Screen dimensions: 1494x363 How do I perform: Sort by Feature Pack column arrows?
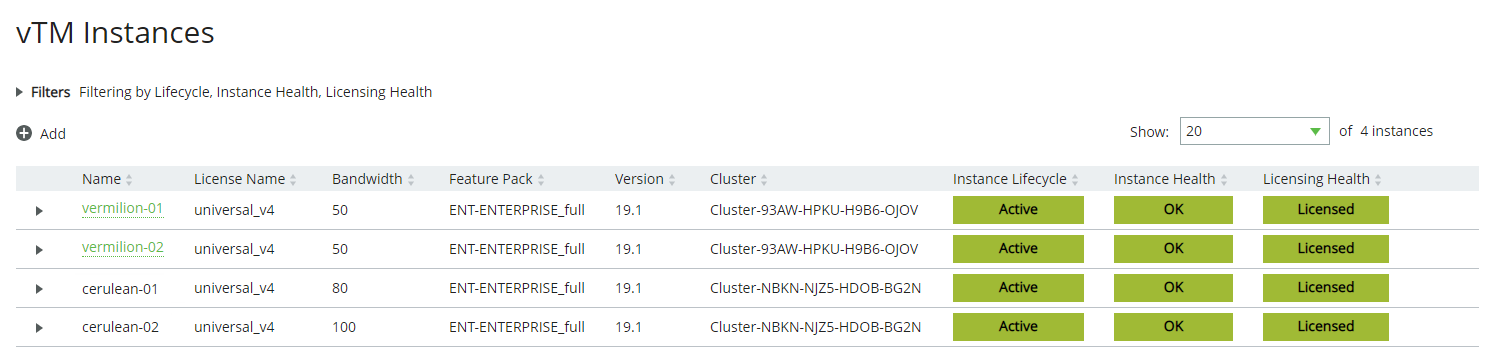point(541,180)
